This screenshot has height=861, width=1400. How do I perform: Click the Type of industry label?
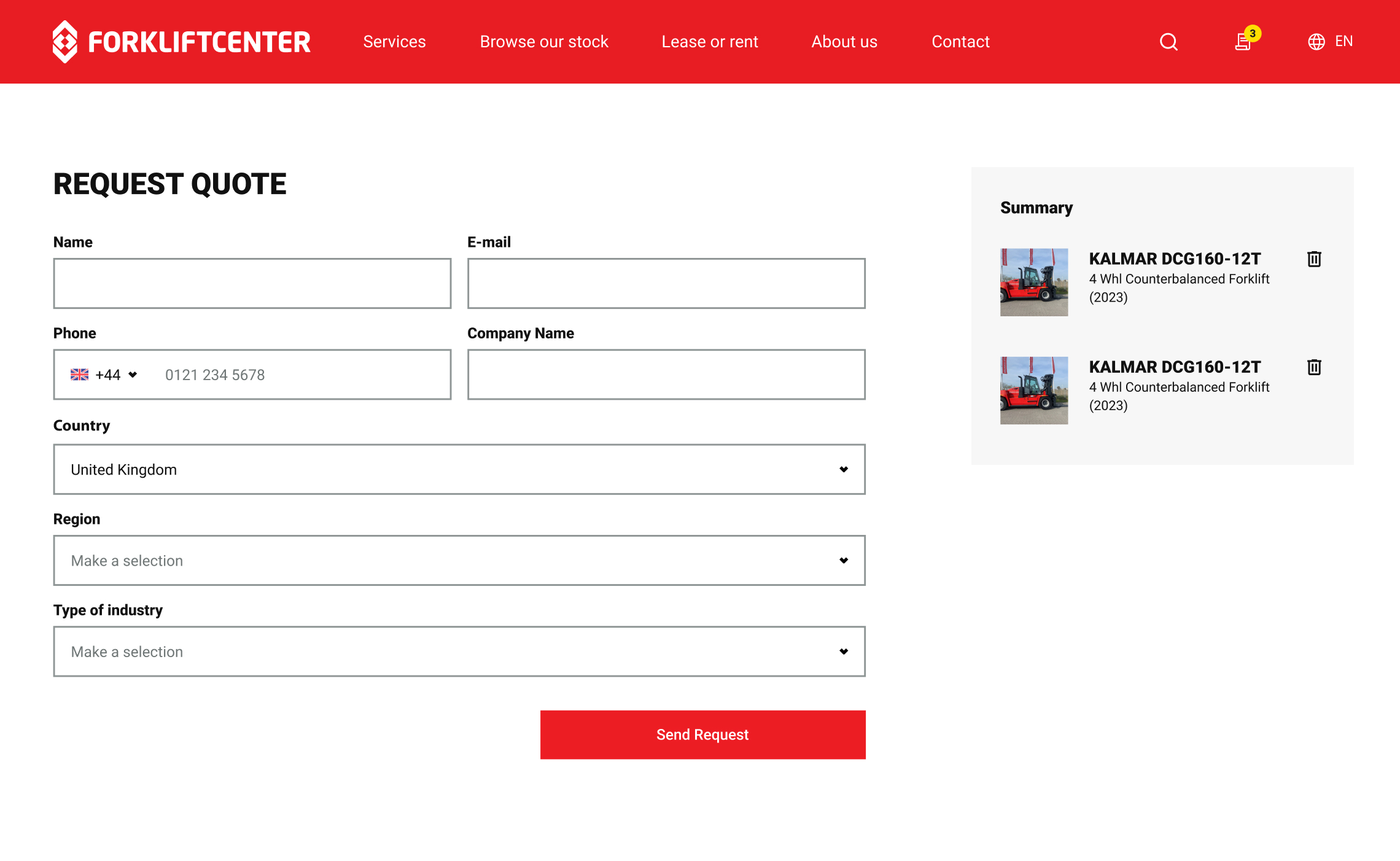tap(108, 610)
